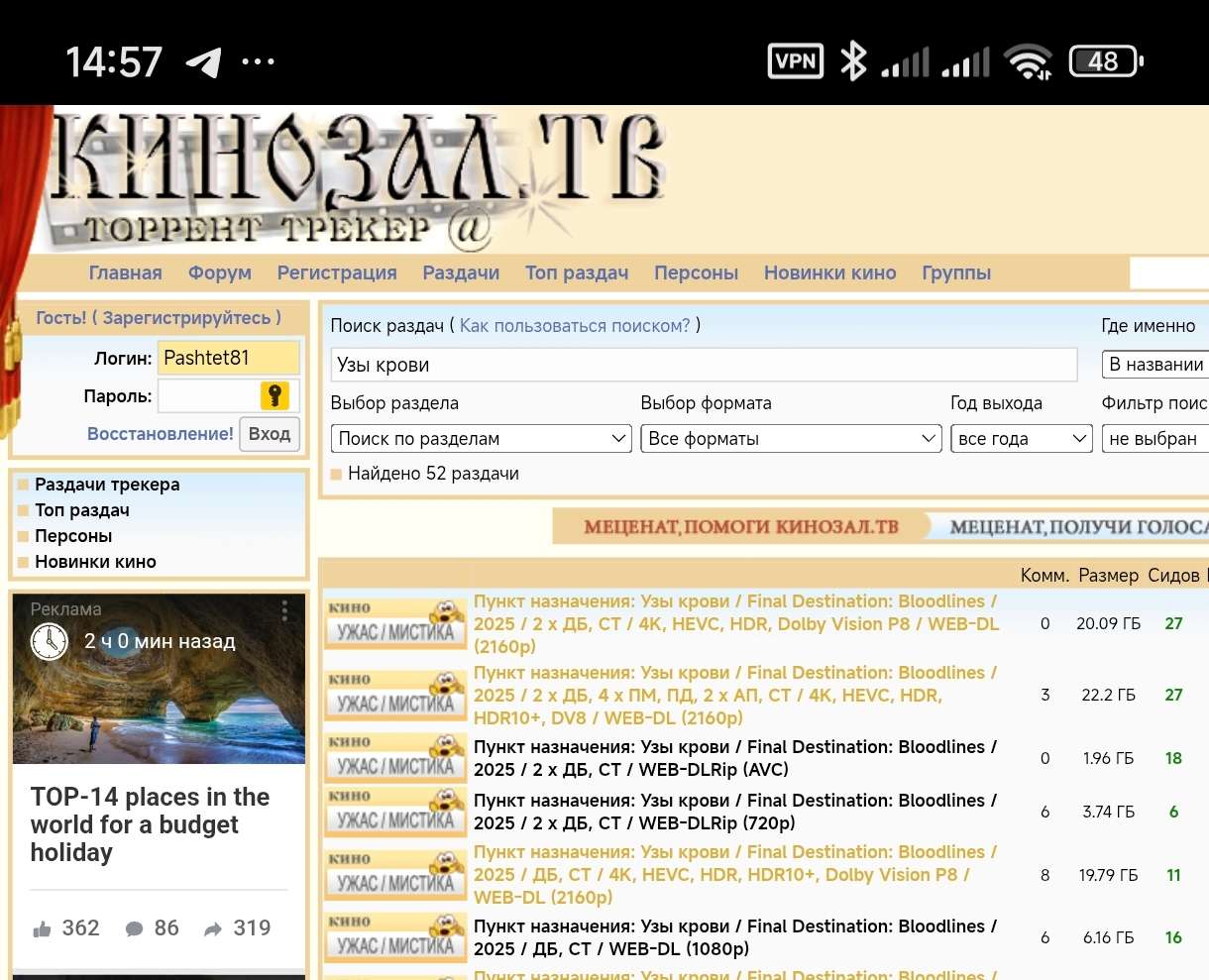Focus the Пароль password field
Screen dimensions: 1209x980
tap(228, 396)
